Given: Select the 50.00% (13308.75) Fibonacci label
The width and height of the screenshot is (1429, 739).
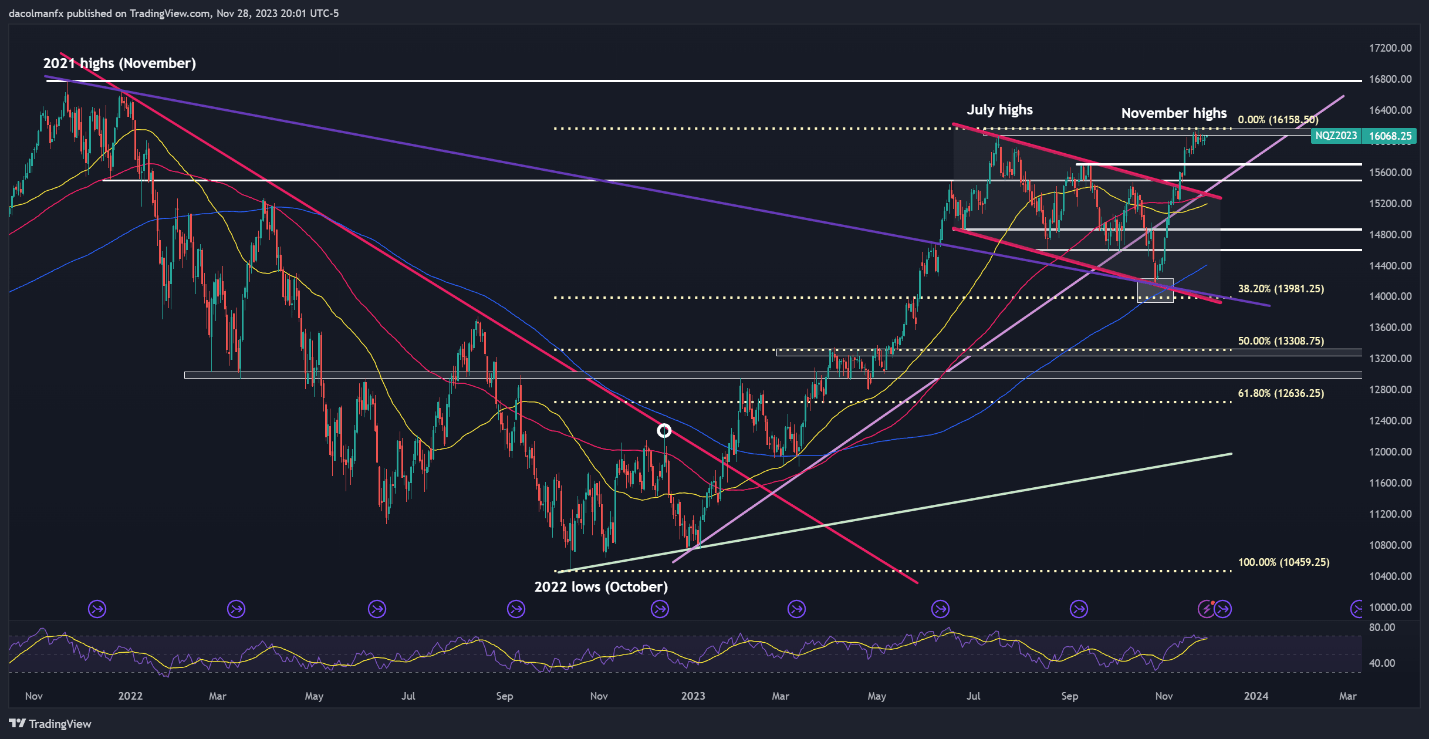Looking at the screenshot, I should coord(1281,341).
